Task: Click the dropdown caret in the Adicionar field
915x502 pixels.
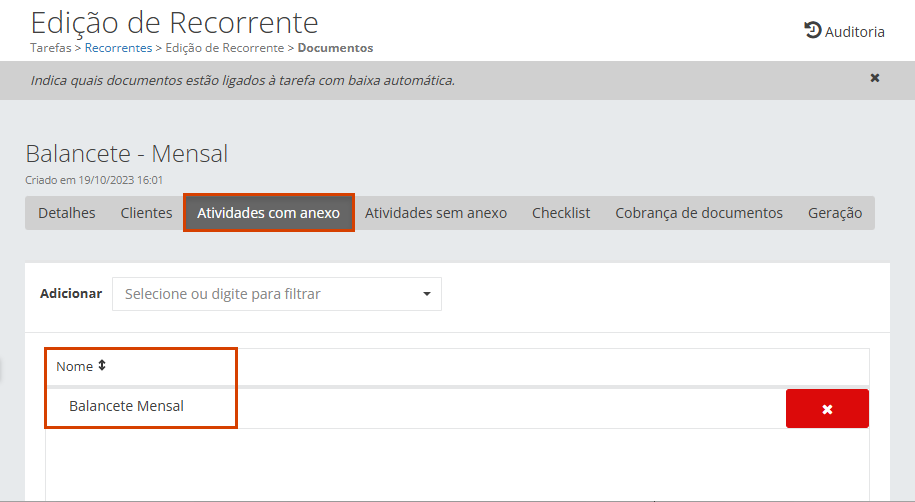Action: [427, 294]
